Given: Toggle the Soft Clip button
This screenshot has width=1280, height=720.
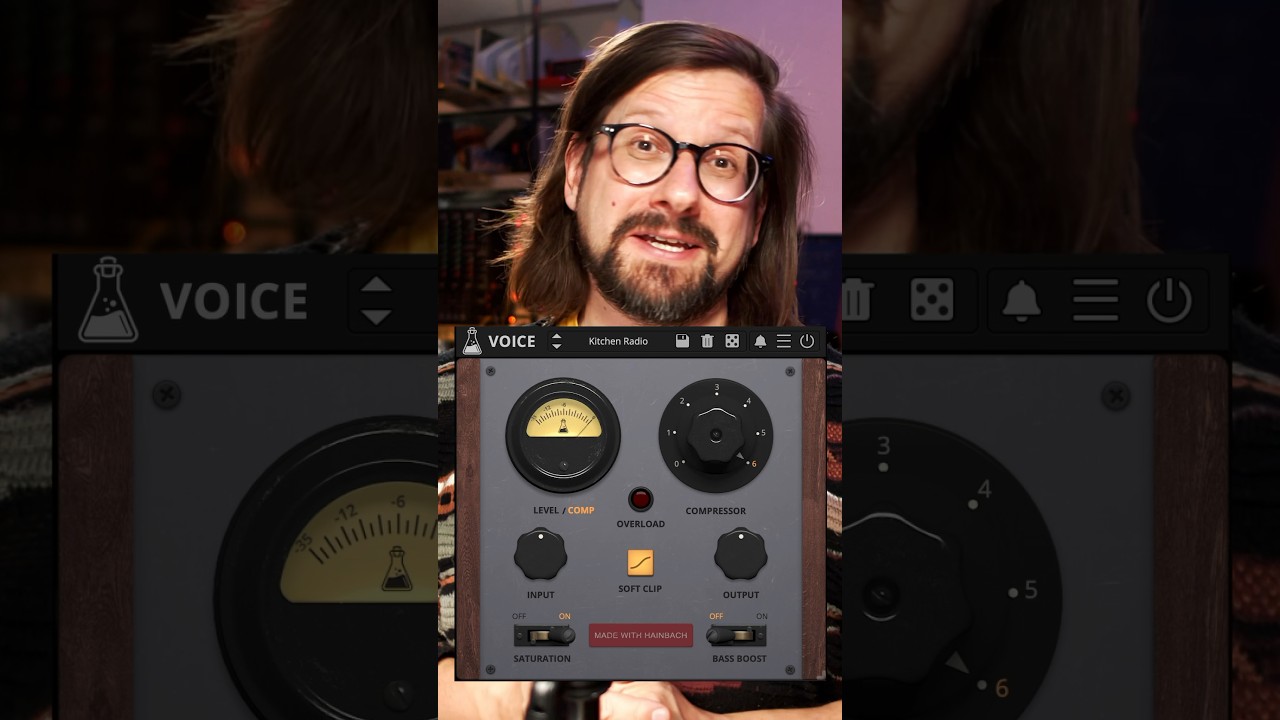Looking at the screenshot, I should (640, 562).
